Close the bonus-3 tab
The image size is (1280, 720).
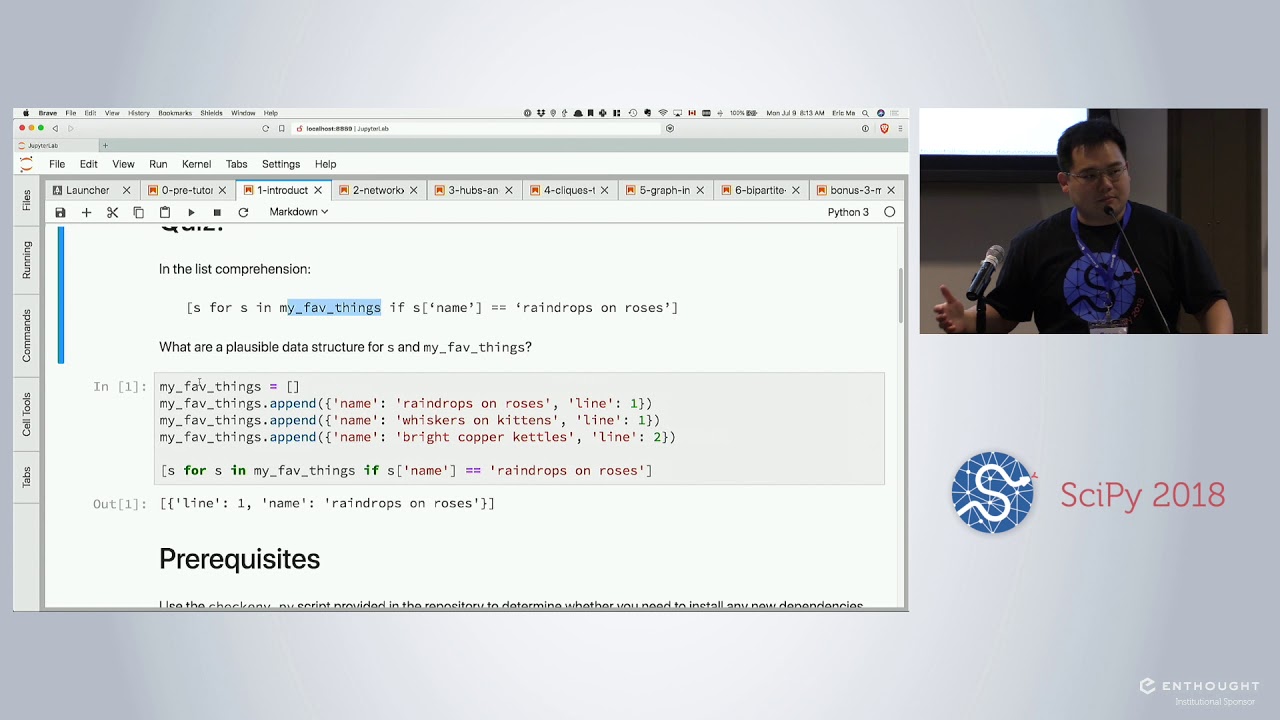pyautogui.click(x=891, y=190)
